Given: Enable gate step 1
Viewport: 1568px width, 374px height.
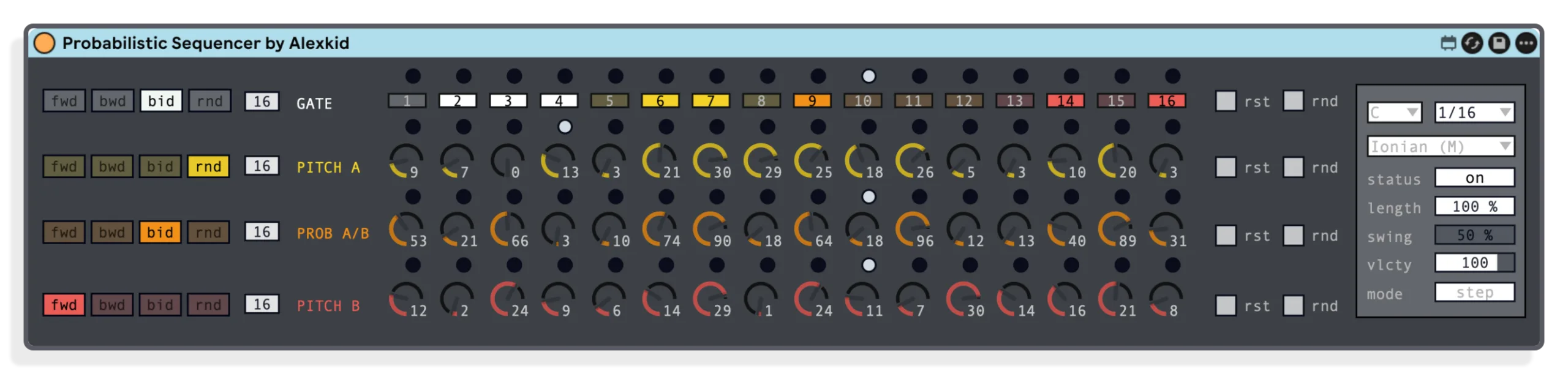Looking at the screenshot, I should tap(407, 101).
